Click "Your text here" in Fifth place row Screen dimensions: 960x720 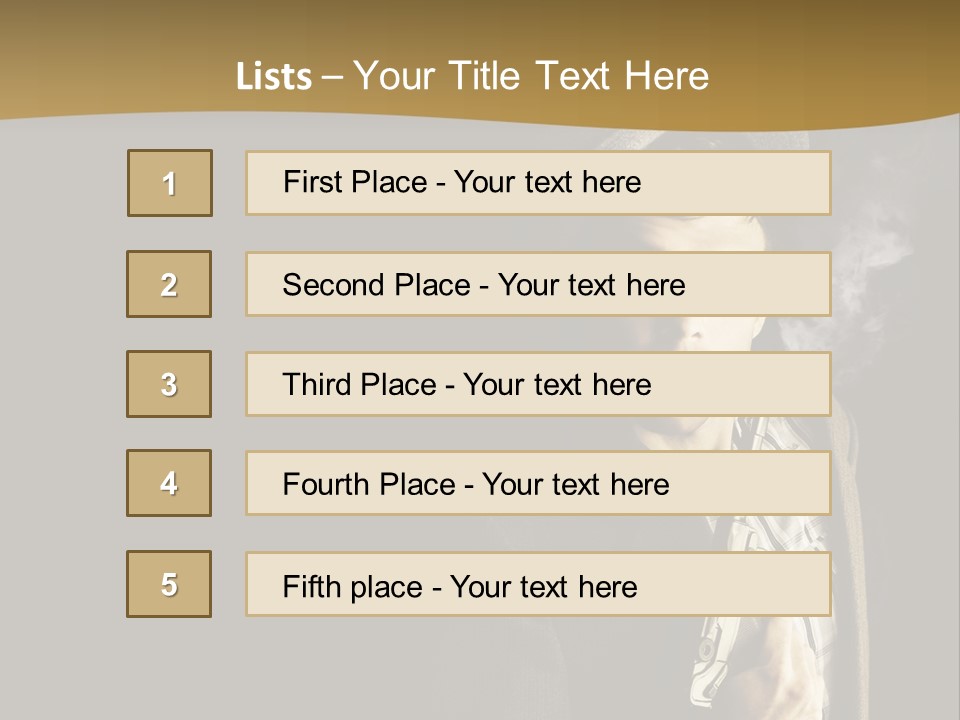coord(543,586)
